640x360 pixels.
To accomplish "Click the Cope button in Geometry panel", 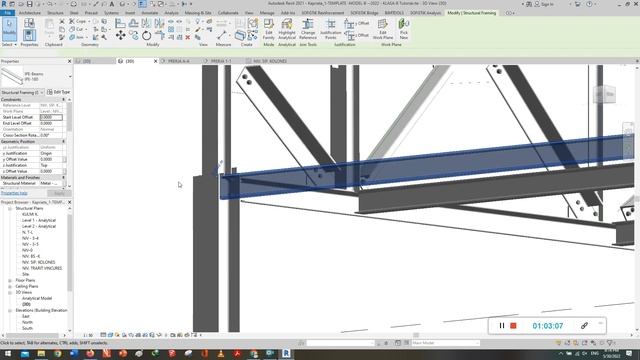I will (78, 21).
